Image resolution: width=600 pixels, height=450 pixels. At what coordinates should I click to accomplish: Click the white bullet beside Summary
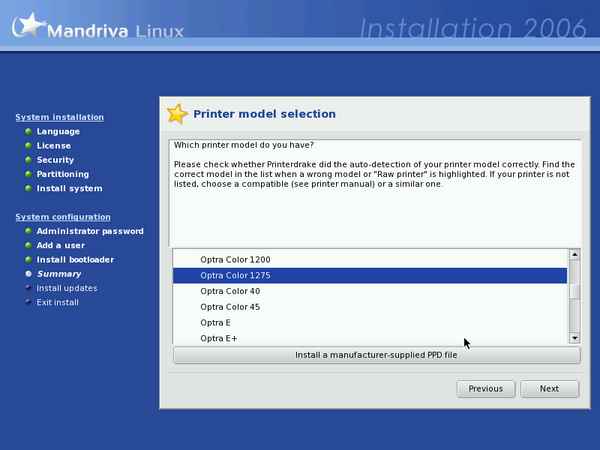28,274
